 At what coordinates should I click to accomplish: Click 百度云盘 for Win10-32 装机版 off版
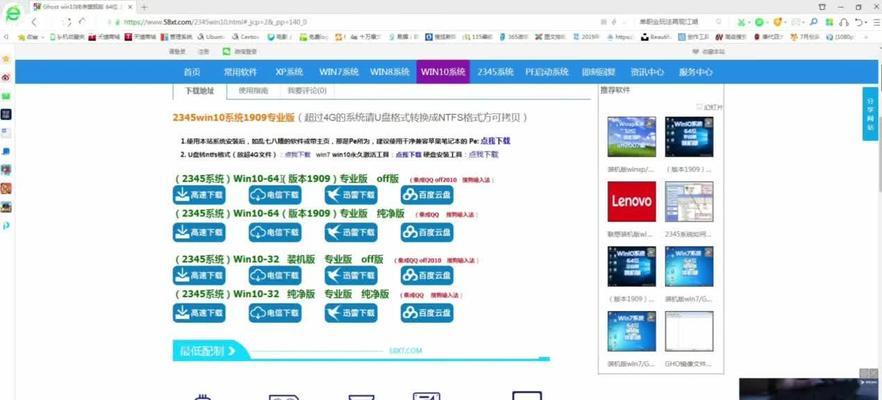(x=427, y=276)
